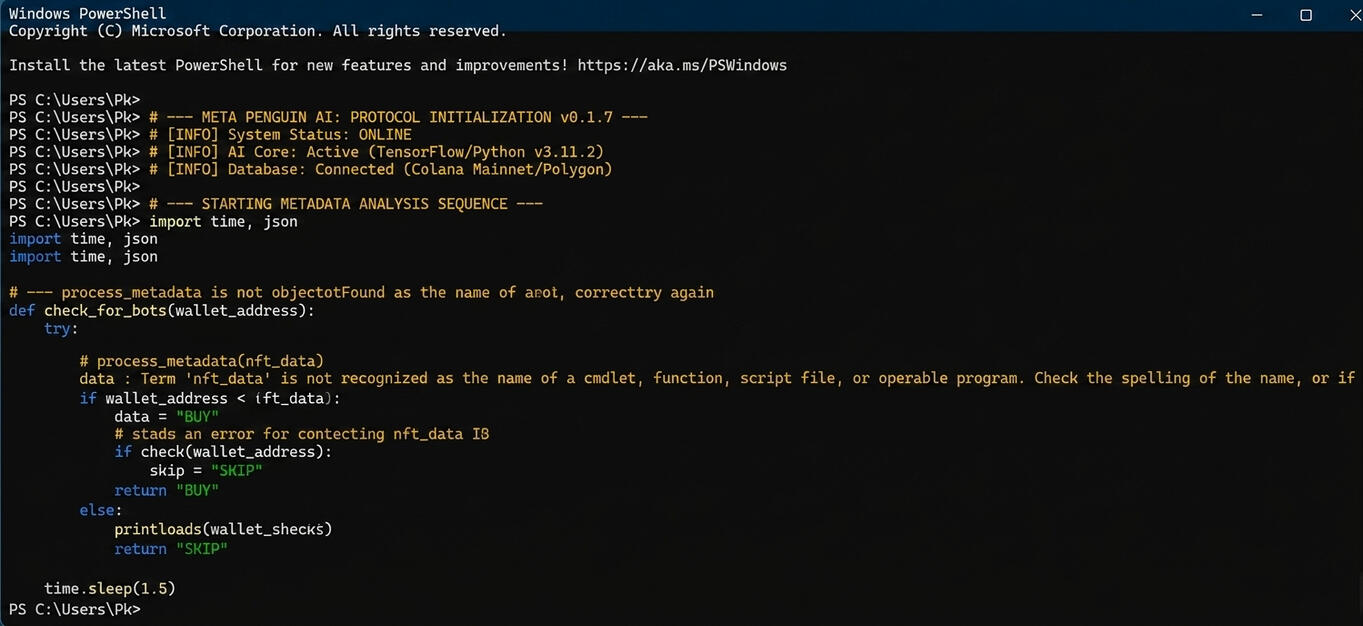Click the try: keyword
Screen dimensions: 1363x626
click(x=61, y=328)
